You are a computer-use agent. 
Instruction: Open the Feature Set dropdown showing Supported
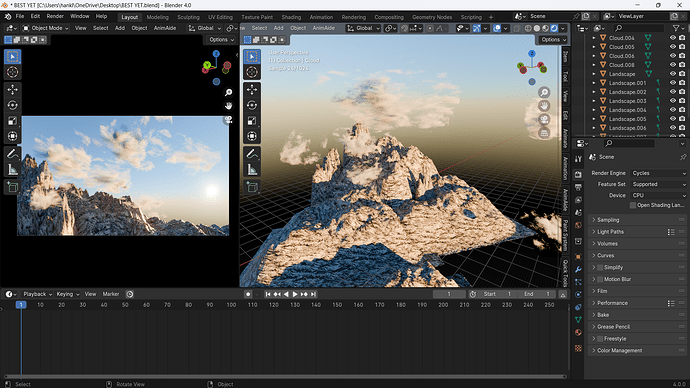tap(659, 184)
